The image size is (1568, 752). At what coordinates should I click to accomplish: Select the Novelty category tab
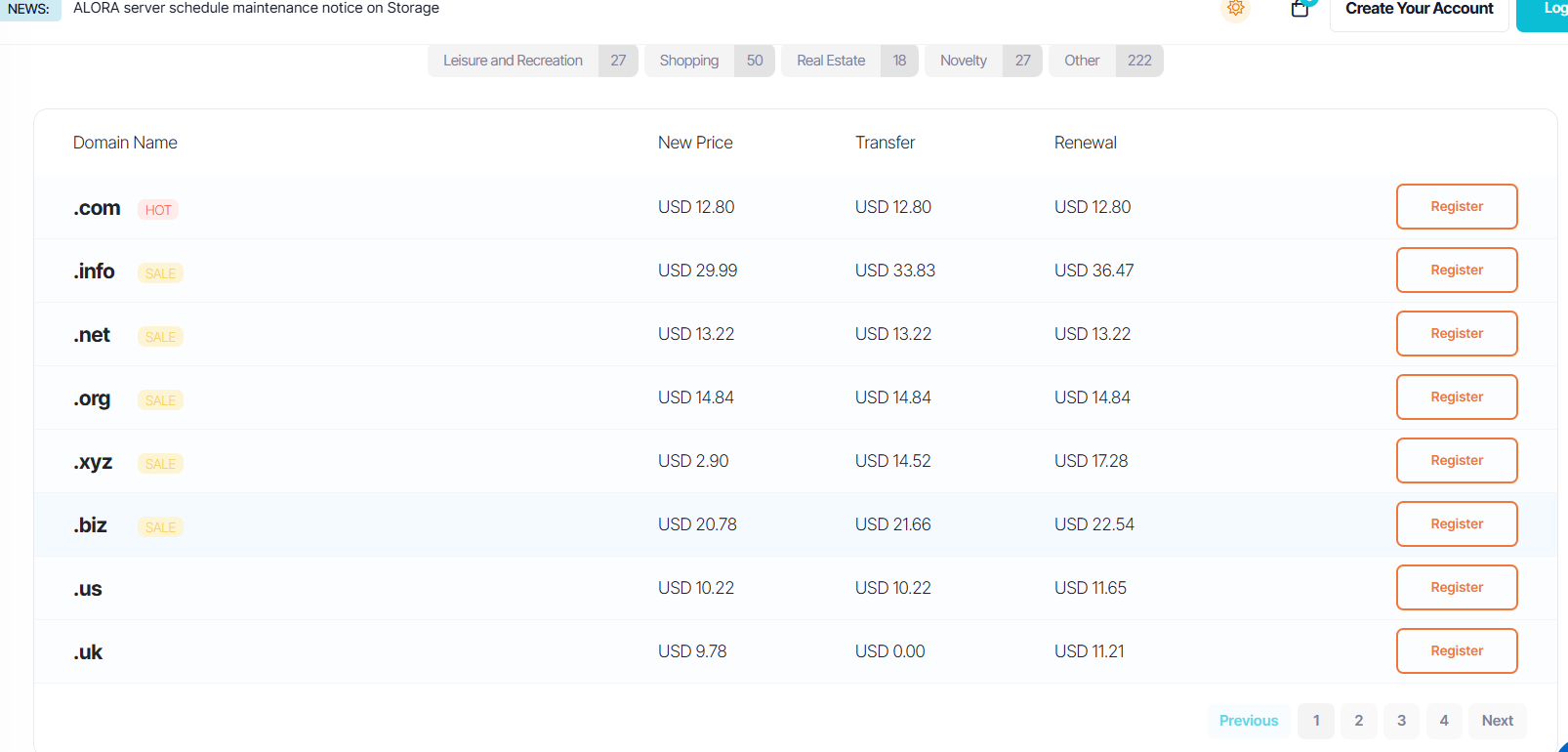point(983,61)
